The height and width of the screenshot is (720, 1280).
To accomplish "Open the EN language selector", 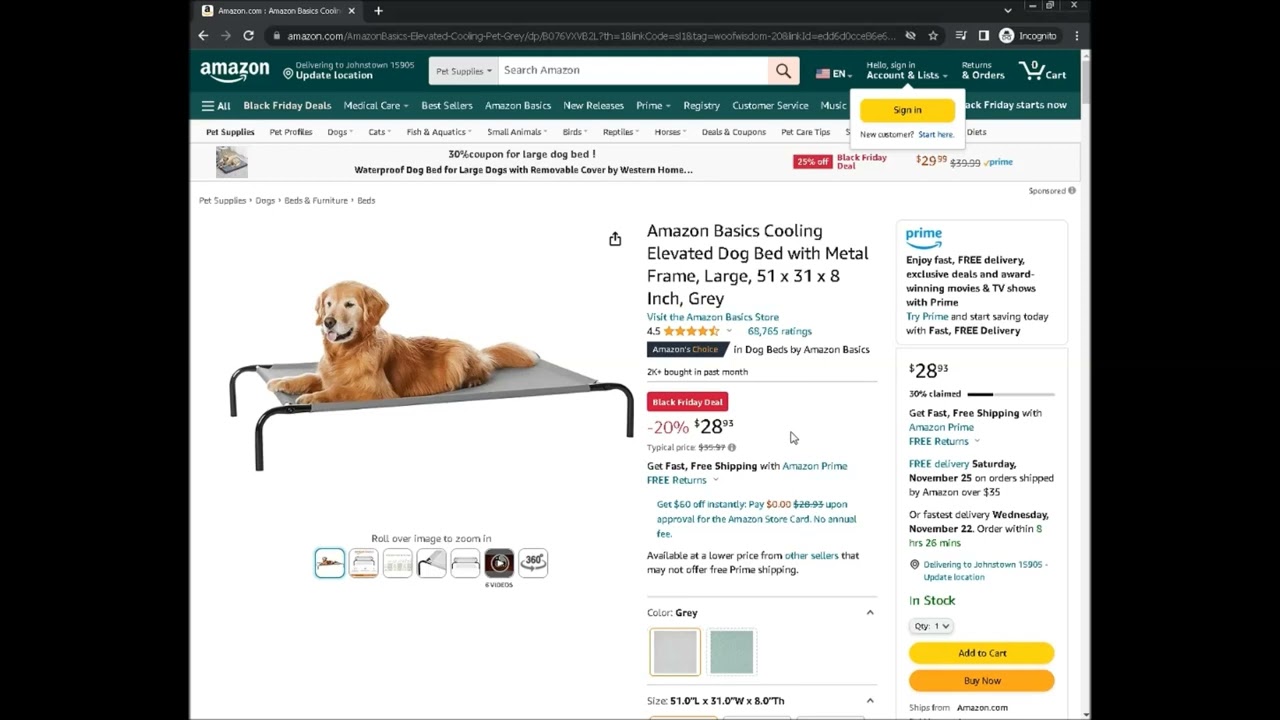I will pyautogui.click(x=832, y=74).
